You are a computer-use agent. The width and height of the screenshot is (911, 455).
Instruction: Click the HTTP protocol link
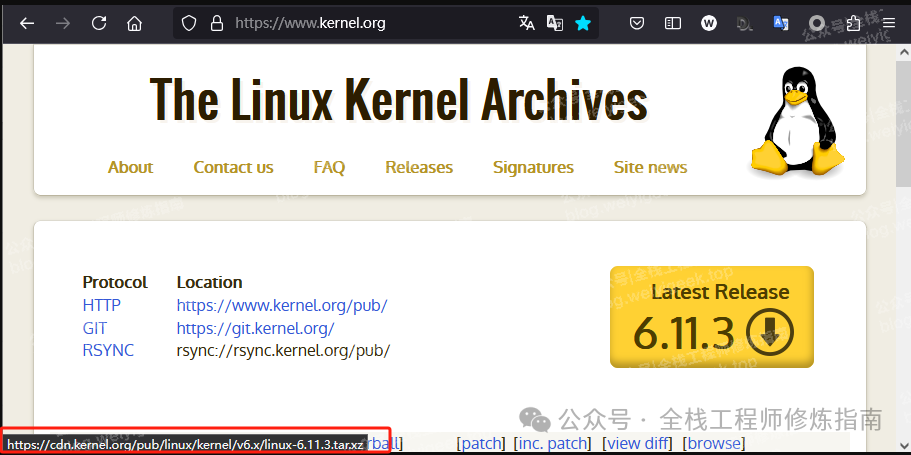click(102, 305)
